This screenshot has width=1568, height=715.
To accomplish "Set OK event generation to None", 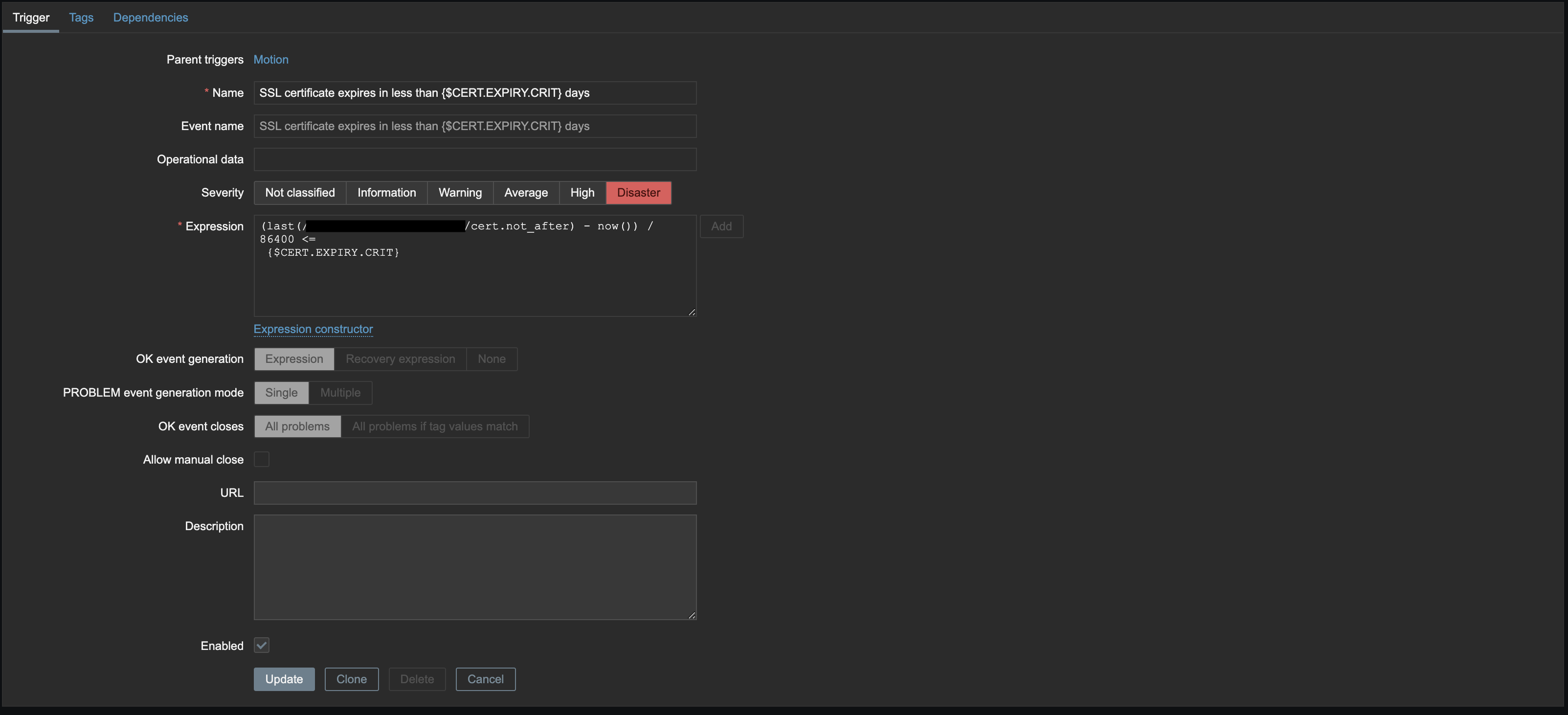I will point(491,359).
